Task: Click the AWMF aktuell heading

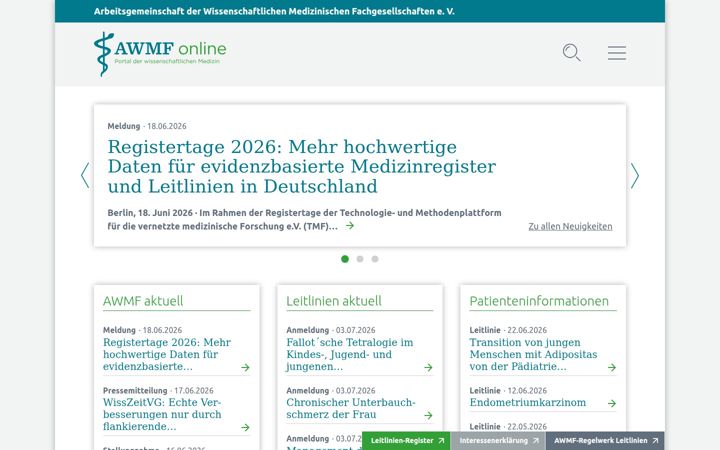Action: [x=143, y=301]
